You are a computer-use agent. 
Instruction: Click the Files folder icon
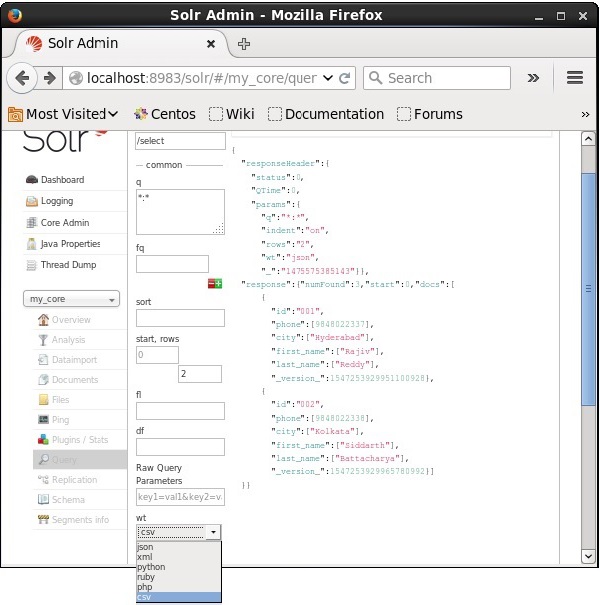coord(43,400)
